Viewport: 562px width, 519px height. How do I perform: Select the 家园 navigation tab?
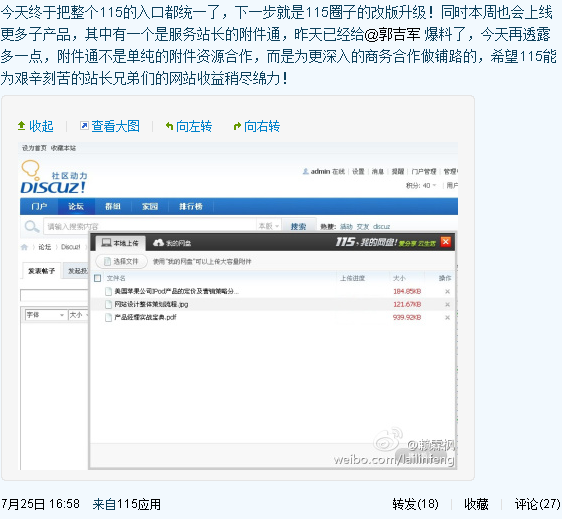[150, 206]
